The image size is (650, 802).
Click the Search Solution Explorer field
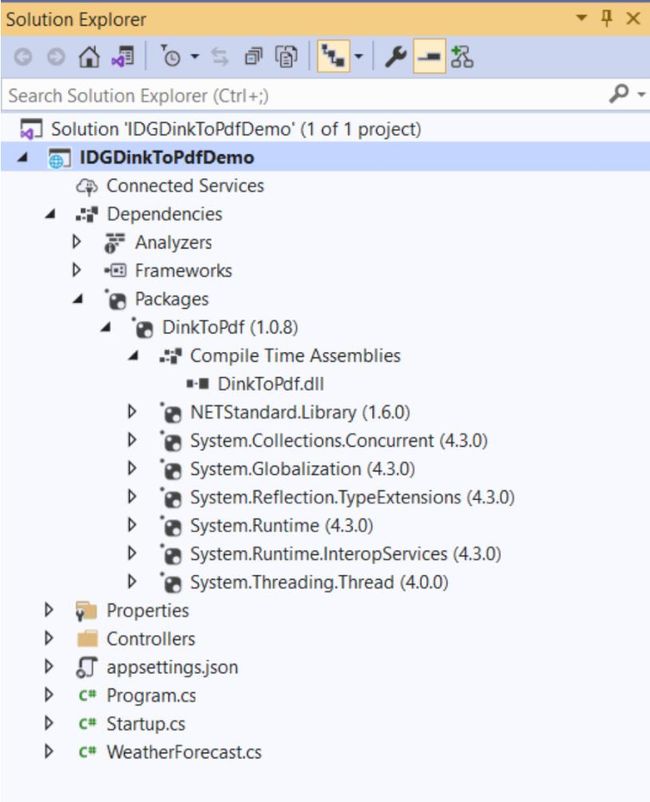tap(304, 96)
